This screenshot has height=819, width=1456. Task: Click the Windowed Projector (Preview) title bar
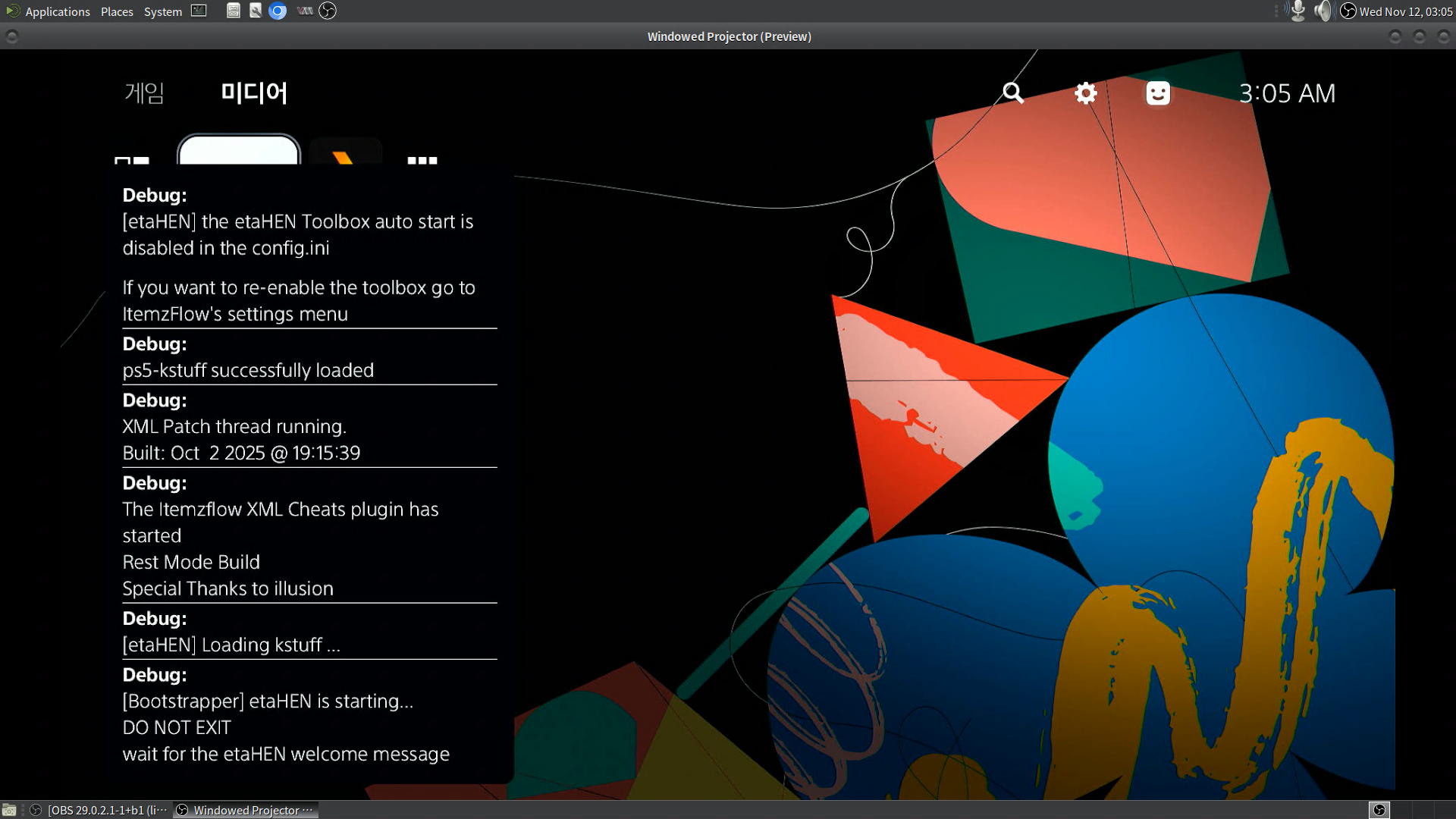729,36
